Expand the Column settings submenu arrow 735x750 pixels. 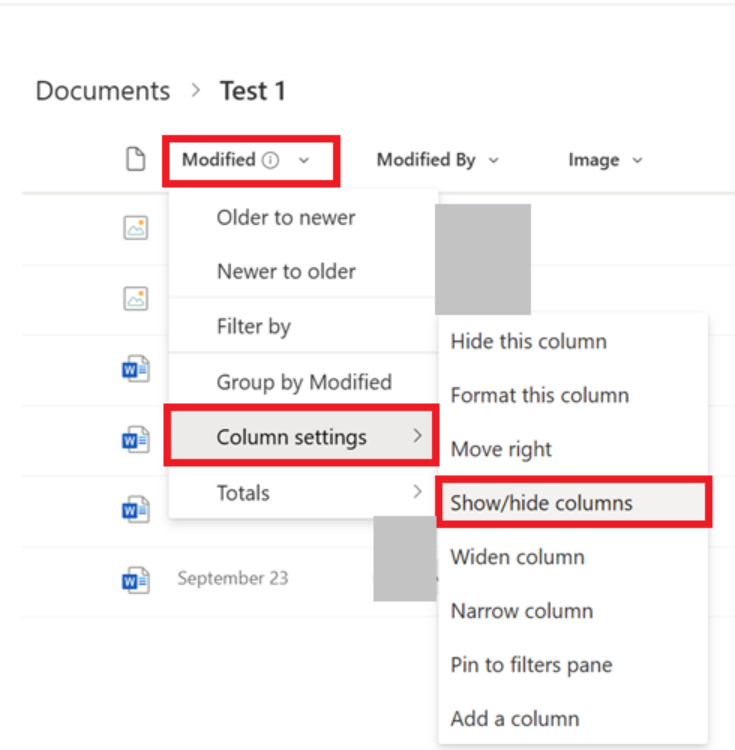coord(417,435)
